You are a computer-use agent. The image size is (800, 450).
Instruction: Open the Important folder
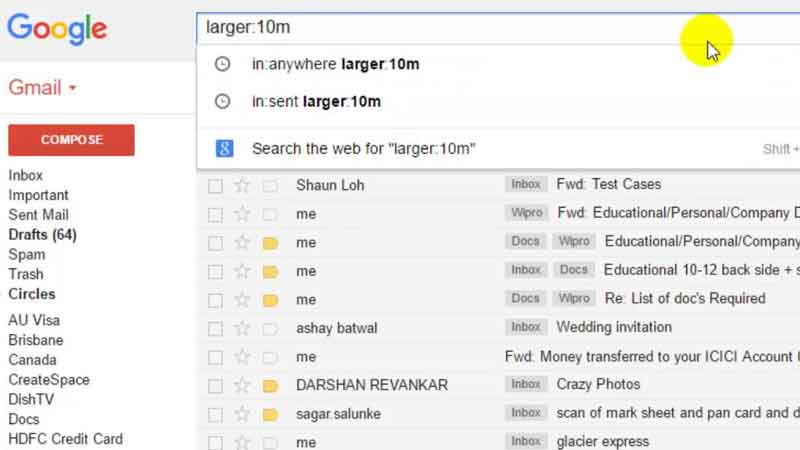[38, 195]
